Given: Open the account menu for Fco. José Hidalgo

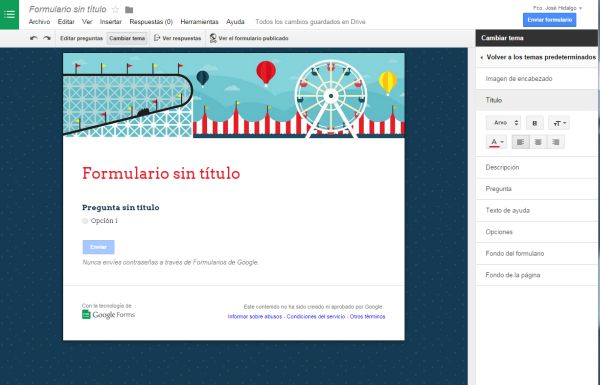Looking at the screenshot, I should pyautogui.click(x=558, y=8).
